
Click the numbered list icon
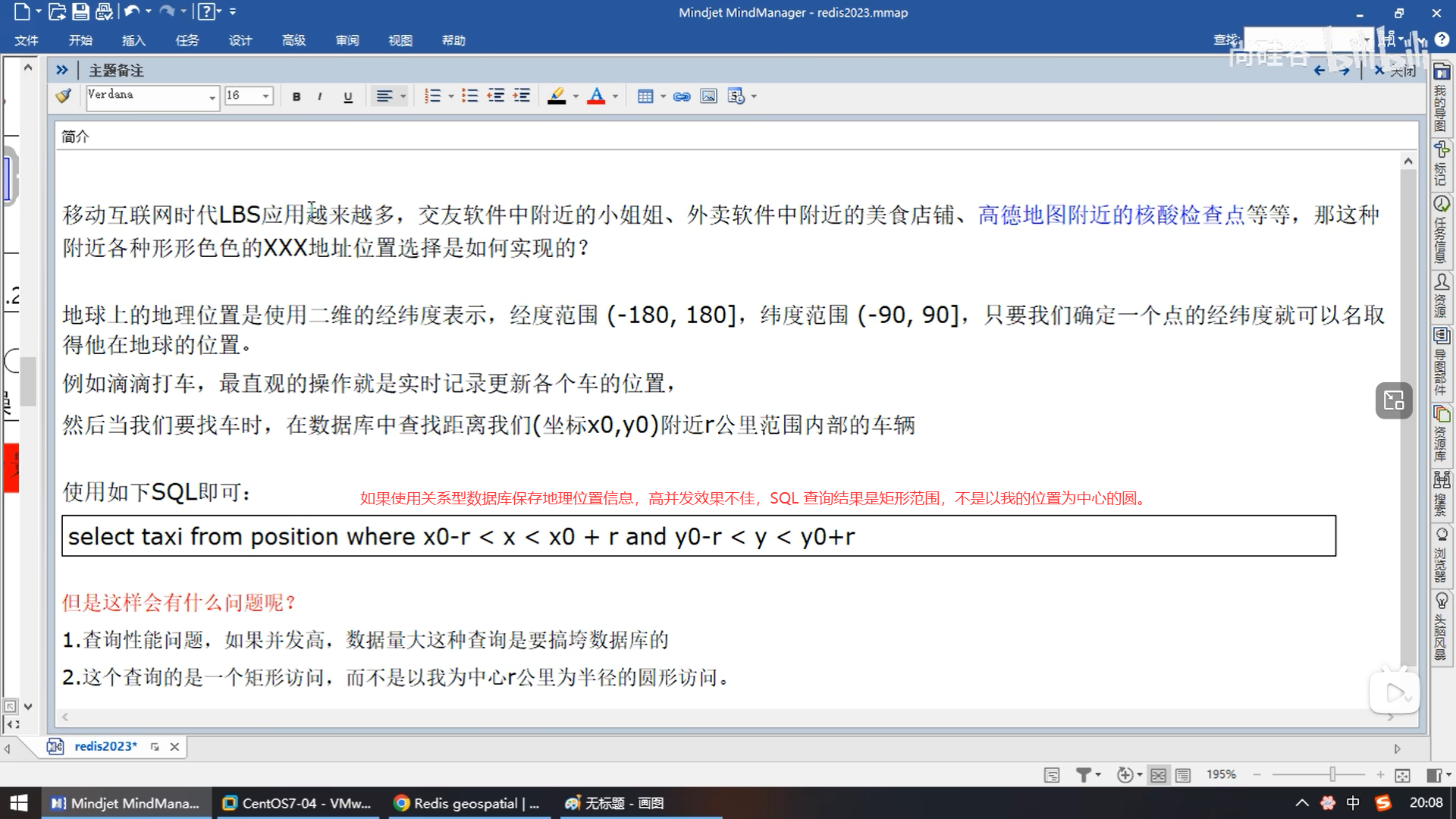[x=432, y=96]
